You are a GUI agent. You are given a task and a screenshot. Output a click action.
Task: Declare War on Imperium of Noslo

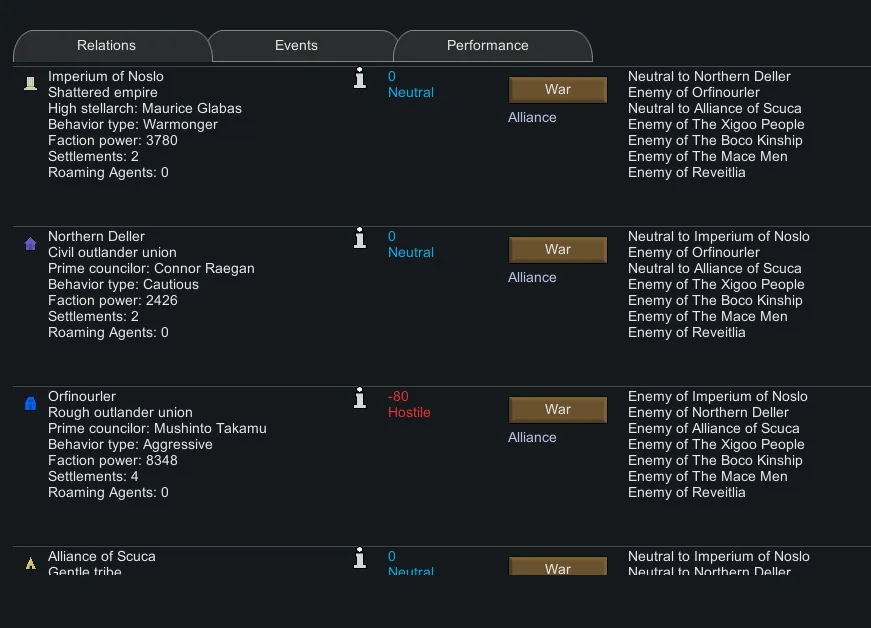click(x=557, y=90)
